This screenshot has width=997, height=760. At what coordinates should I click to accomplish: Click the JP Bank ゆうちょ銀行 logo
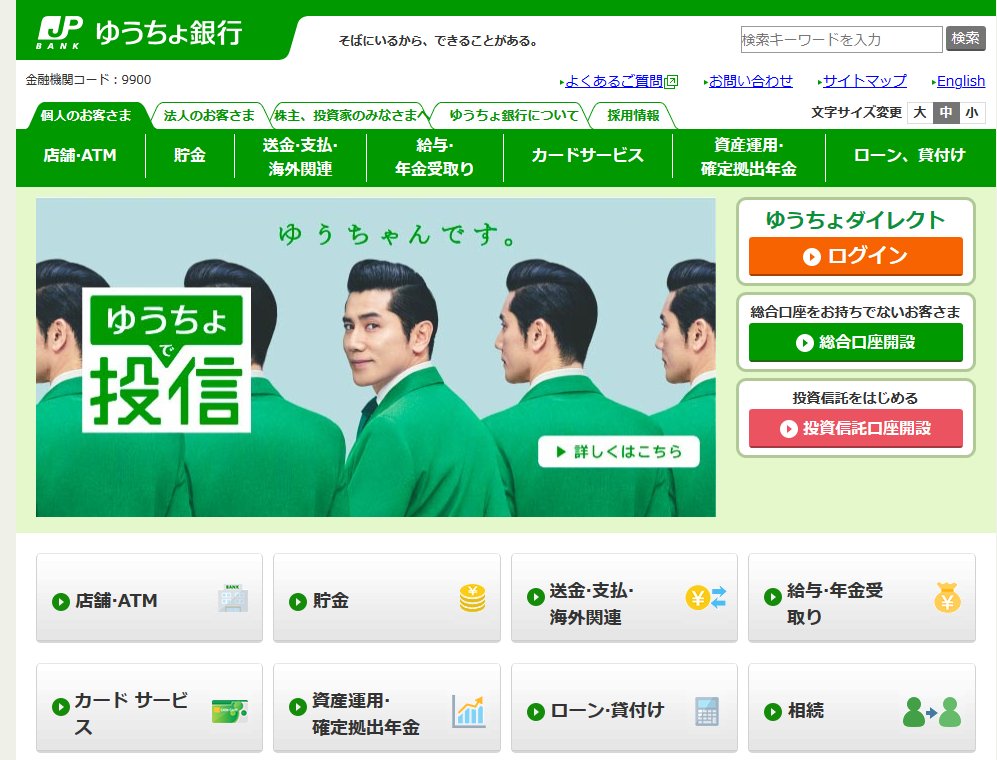point(139,33)
